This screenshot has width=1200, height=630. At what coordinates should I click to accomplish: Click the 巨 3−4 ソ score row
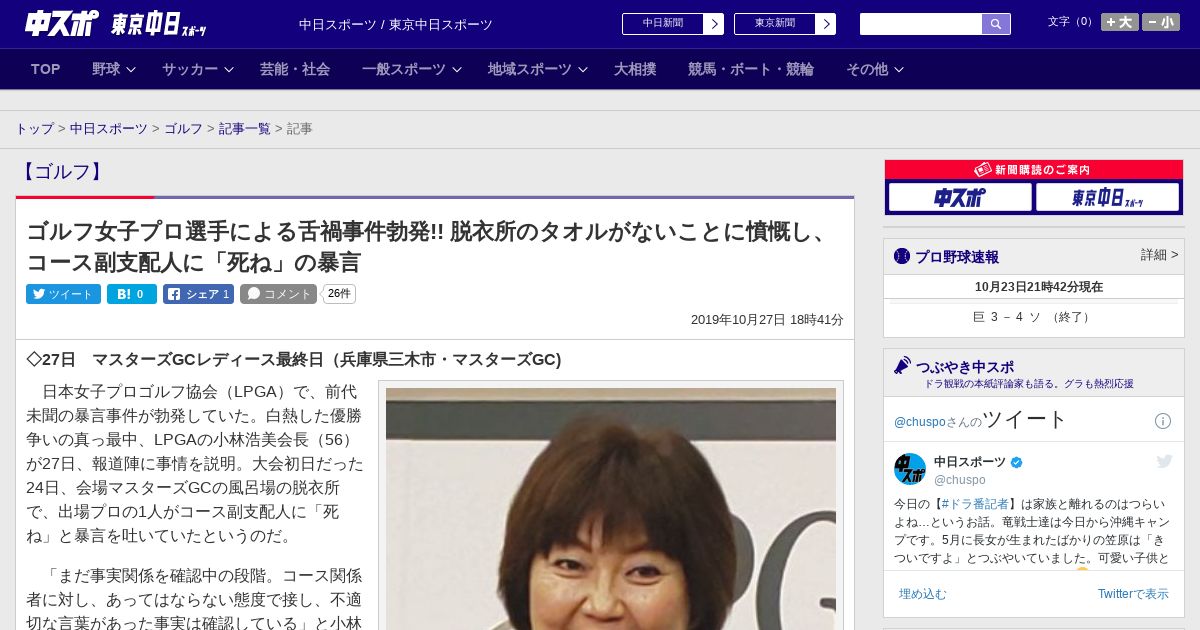(1034, 317)
